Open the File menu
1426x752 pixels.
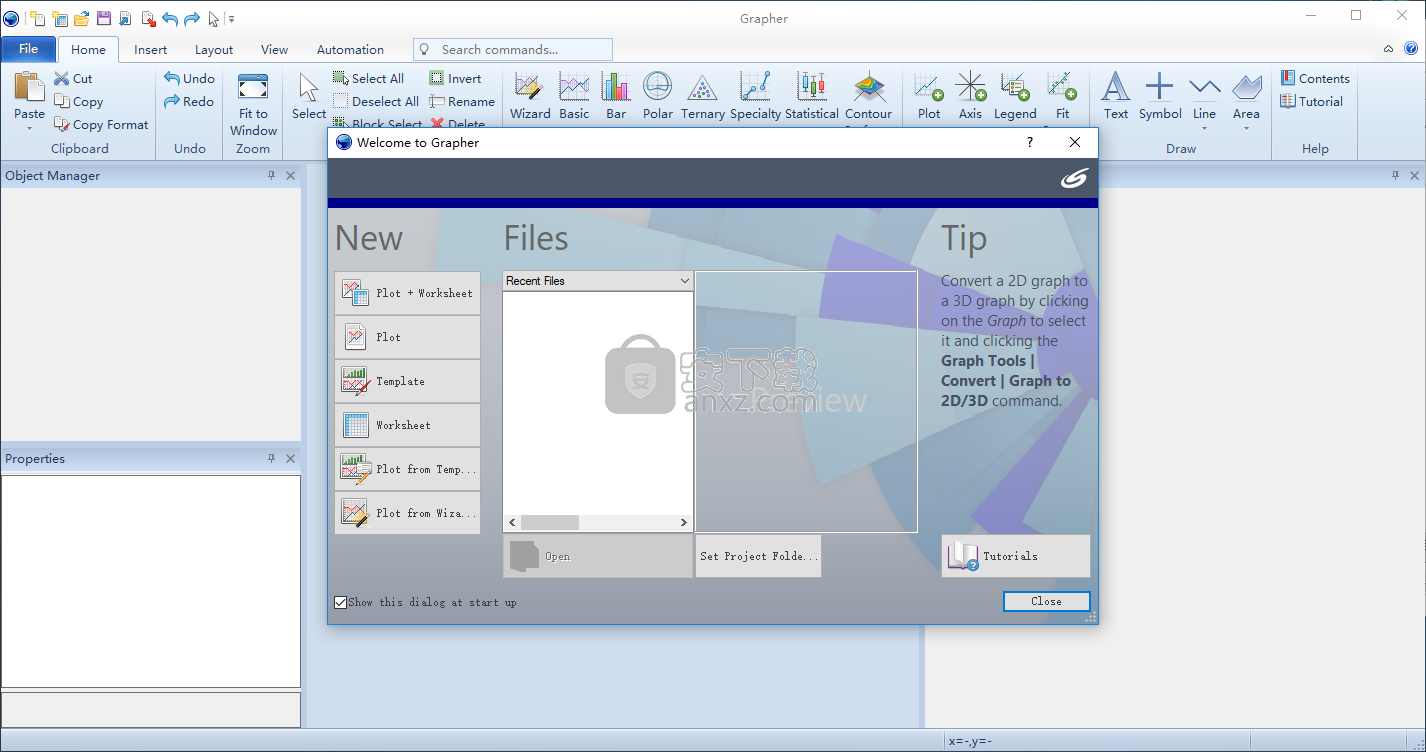click(x=28, y=49)
